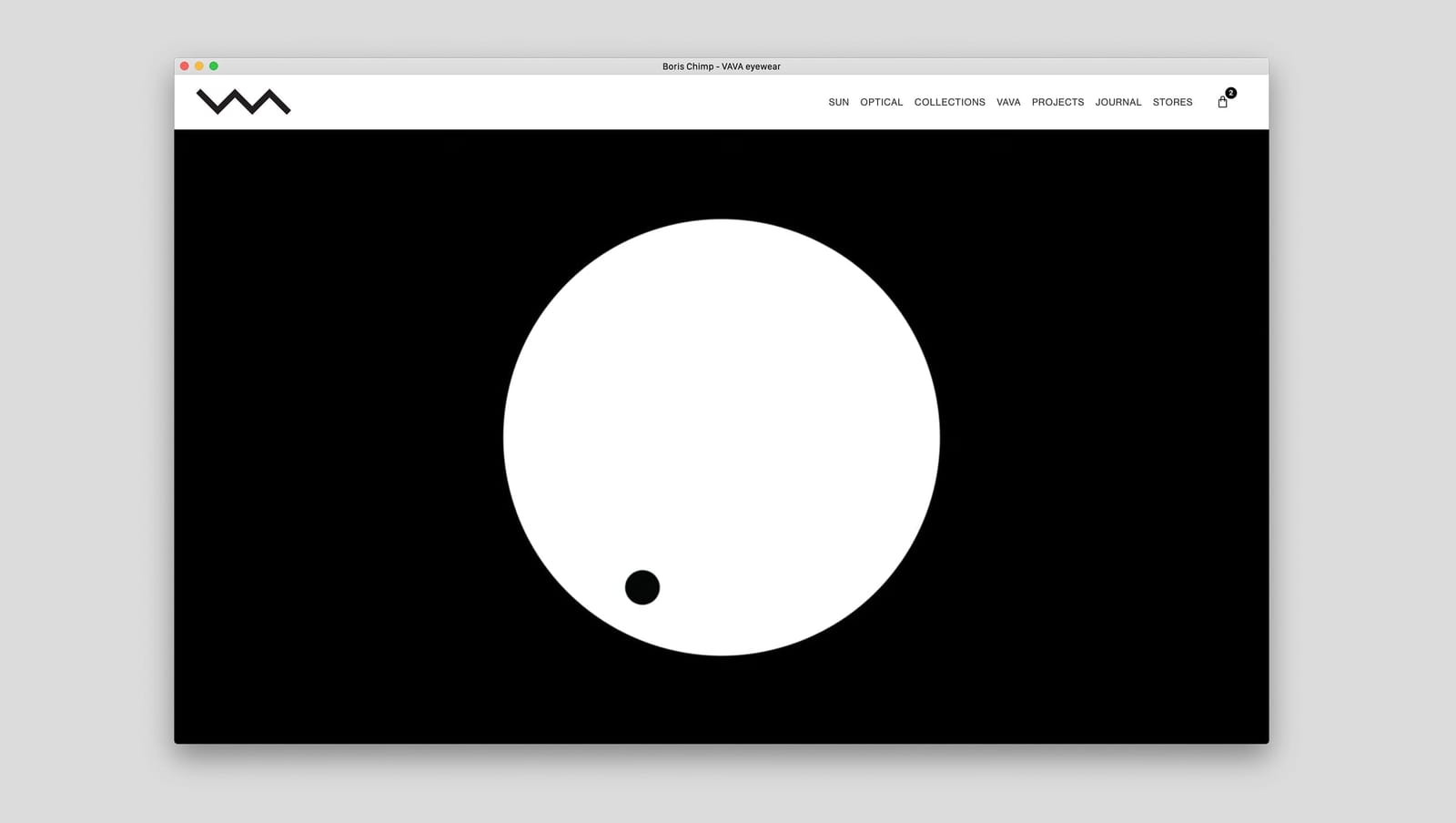Screen dimensions: 1456x823
Task: Minimize window with the yellow button
Action: (199, 66)
